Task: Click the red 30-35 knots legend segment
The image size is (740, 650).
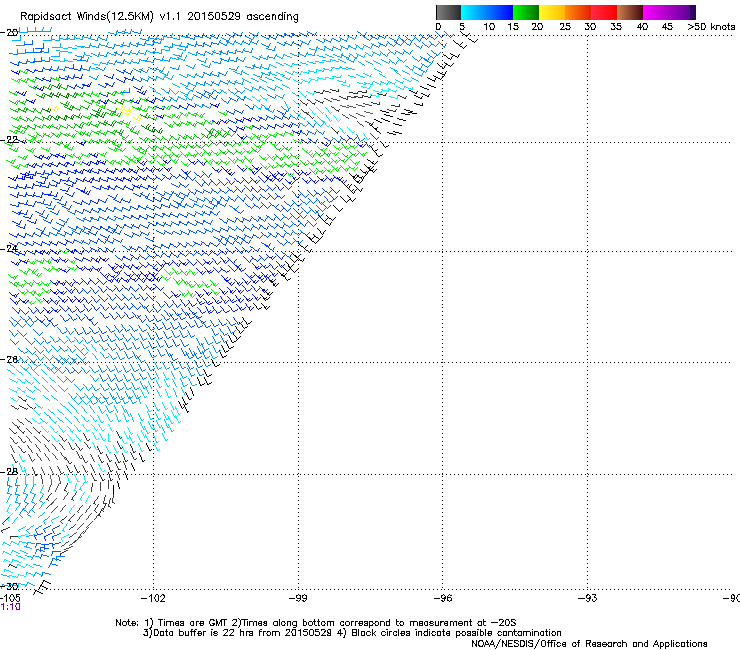Action: coord(604,12)
